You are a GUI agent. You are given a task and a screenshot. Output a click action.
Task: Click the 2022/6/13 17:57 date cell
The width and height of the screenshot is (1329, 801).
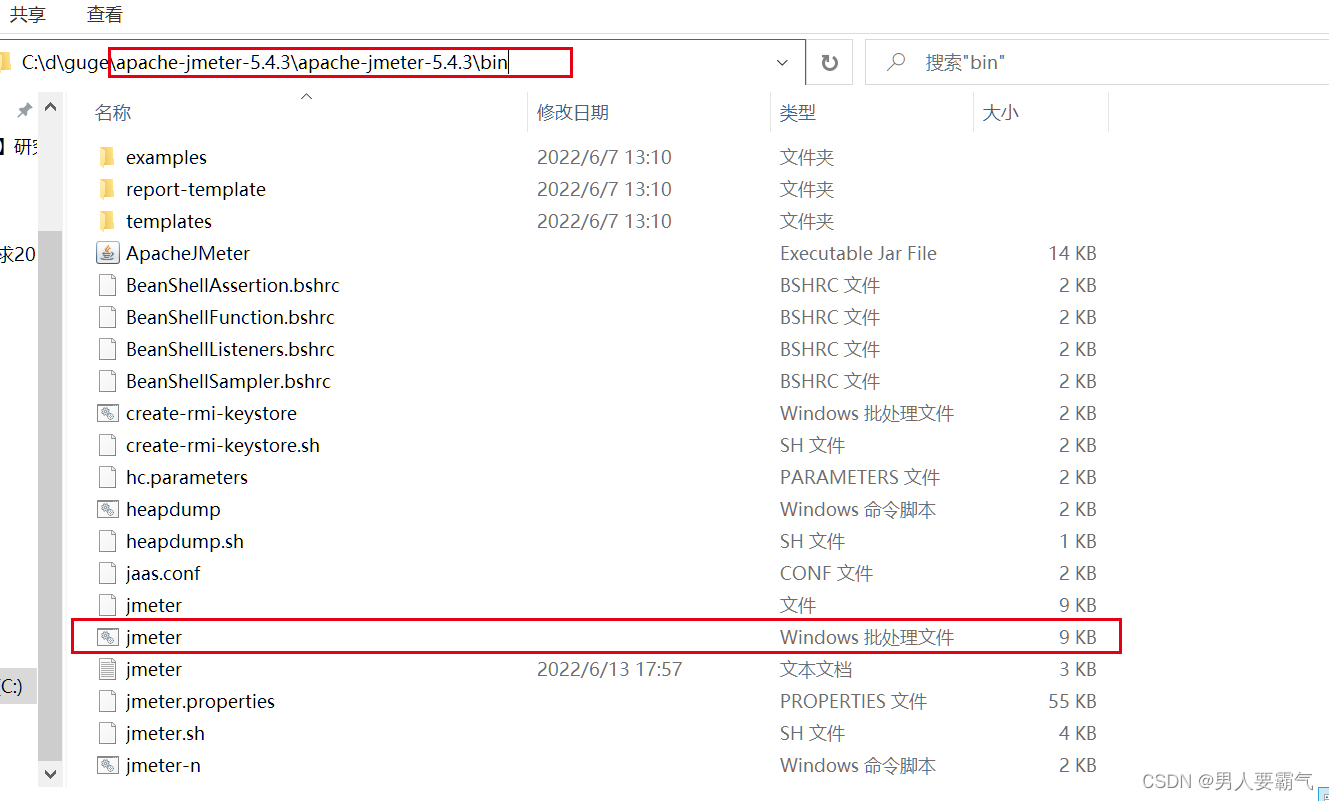[x=610, y=669]
